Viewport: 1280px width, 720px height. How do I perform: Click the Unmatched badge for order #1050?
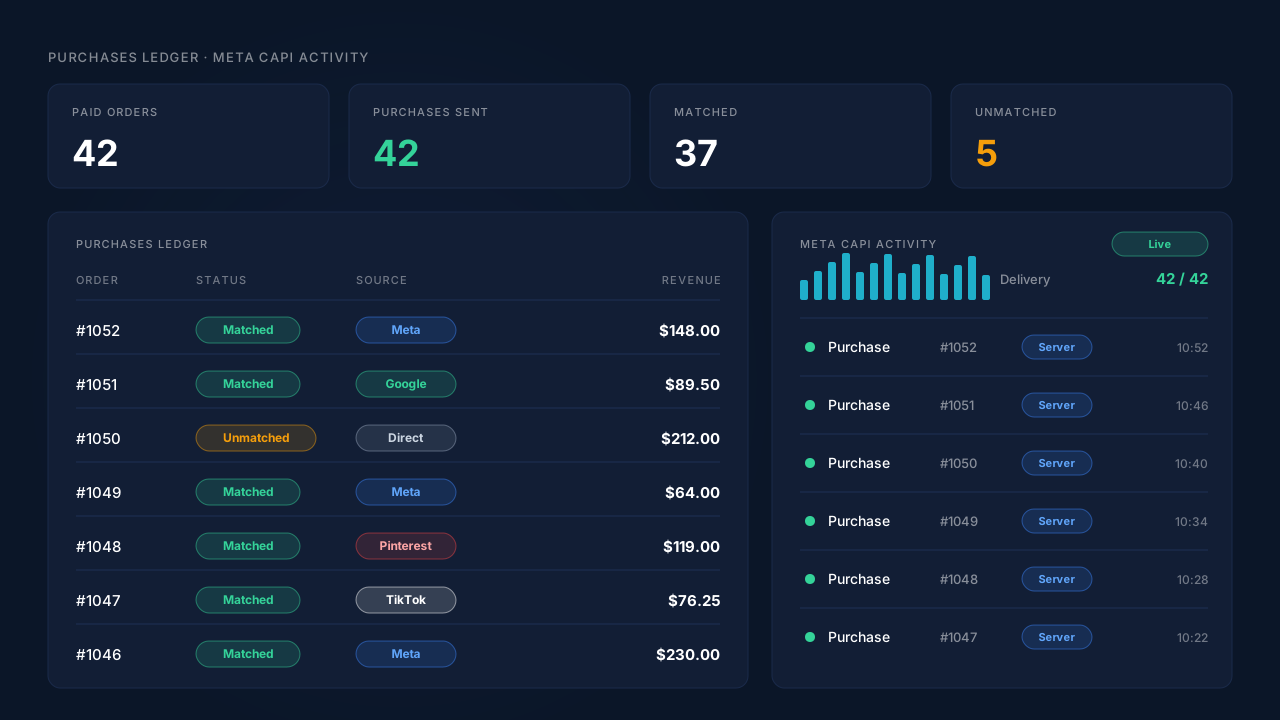click(x=256, y=438)
